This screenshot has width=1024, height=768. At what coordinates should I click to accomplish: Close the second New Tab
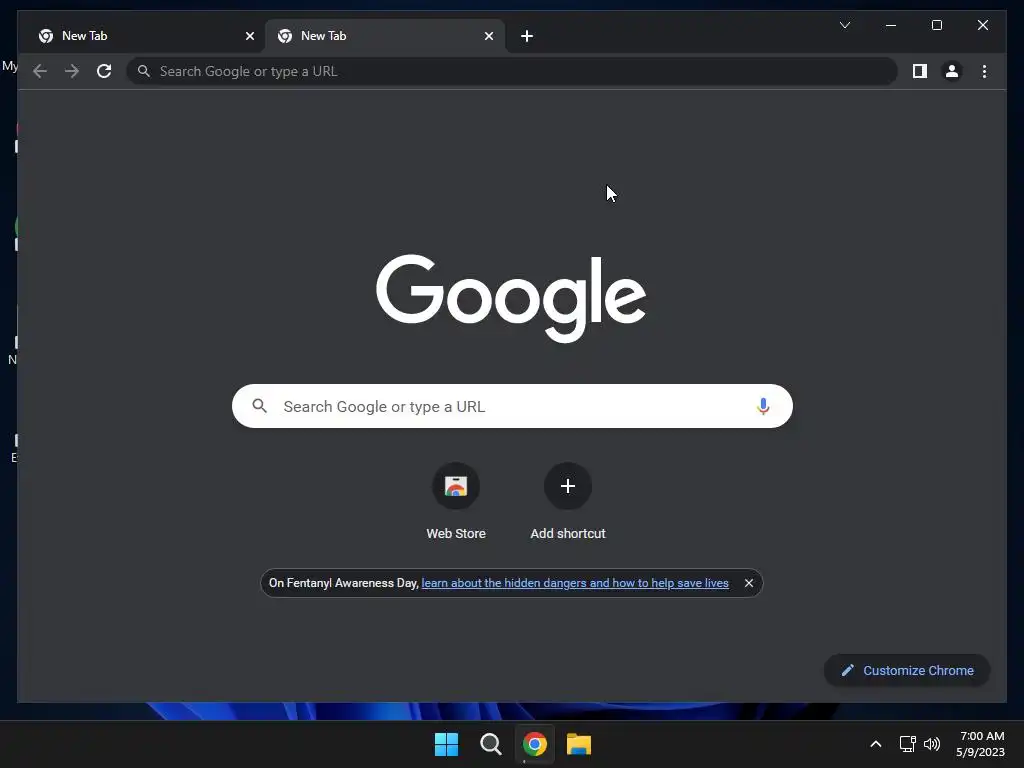point(488,36)
